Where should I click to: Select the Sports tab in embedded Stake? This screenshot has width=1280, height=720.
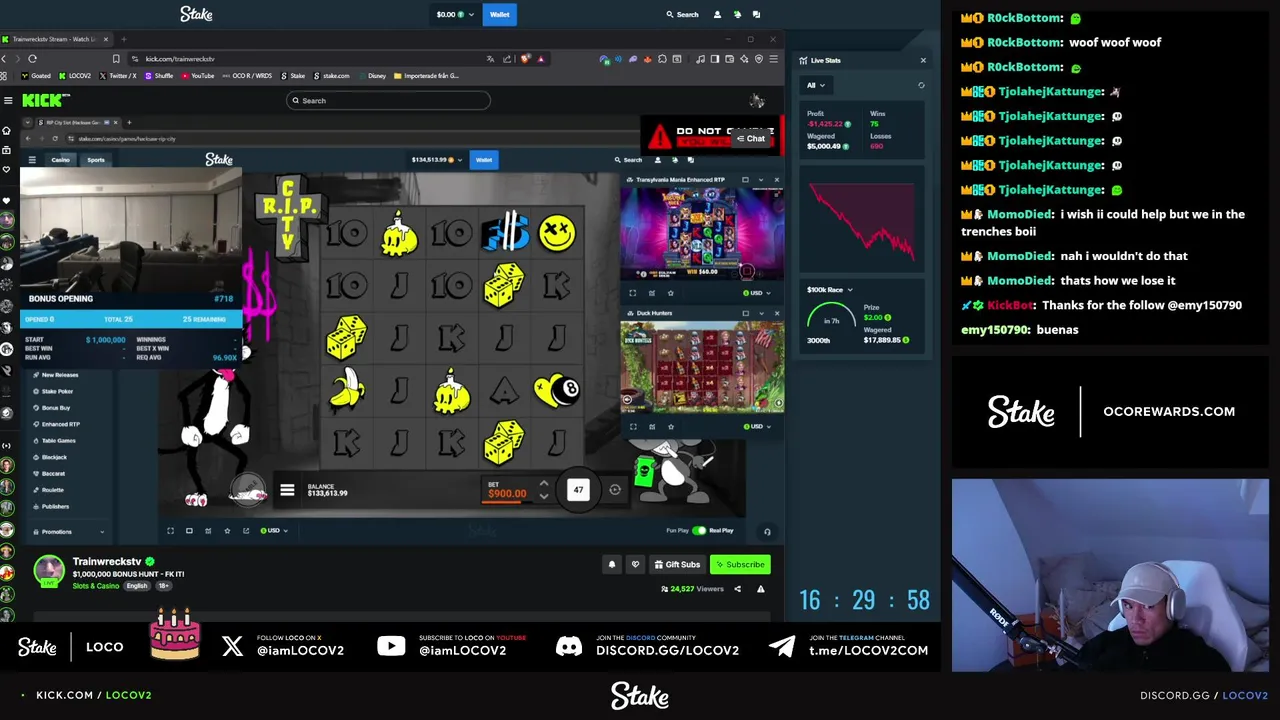pyautogui.click(x=96, y=160)
